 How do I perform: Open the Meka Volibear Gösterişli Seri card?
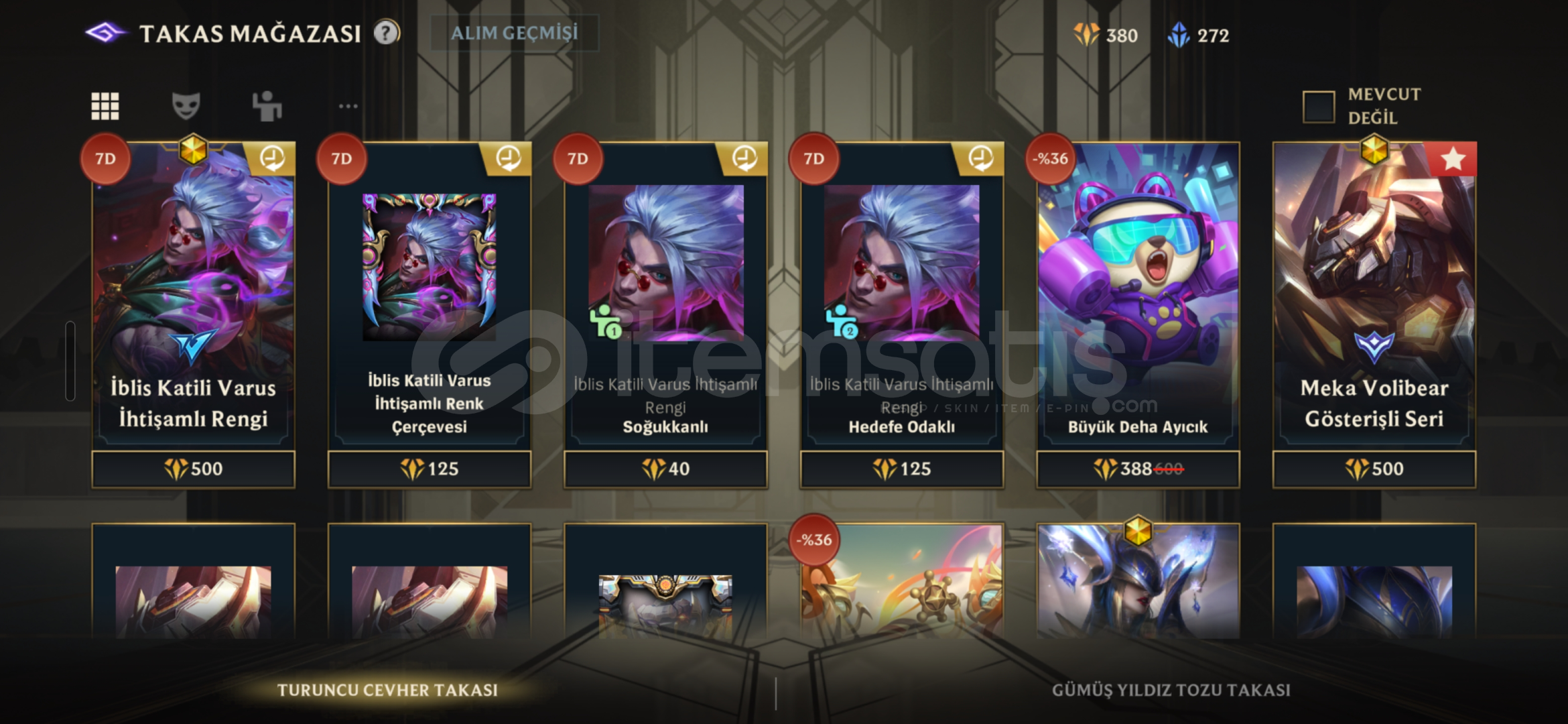[1374, 295]
